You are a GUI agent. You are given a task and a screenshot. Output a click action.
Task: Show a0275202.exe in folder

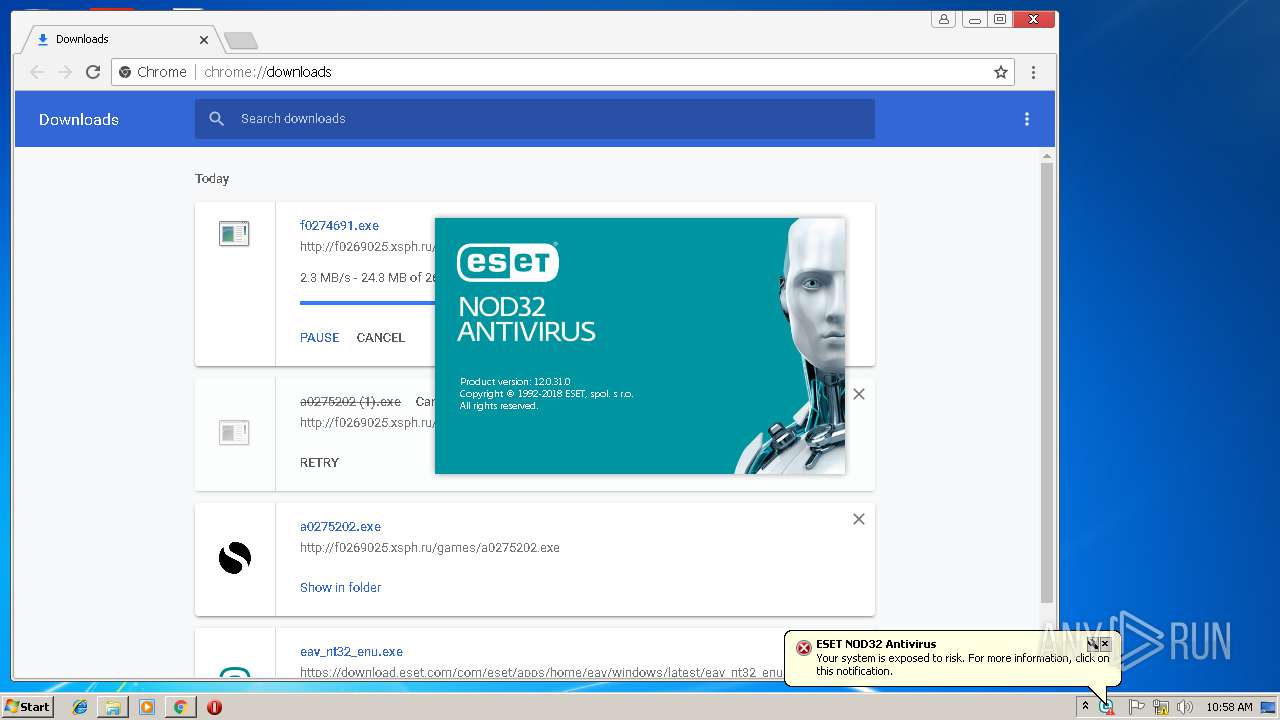click(x=341, y=588)
